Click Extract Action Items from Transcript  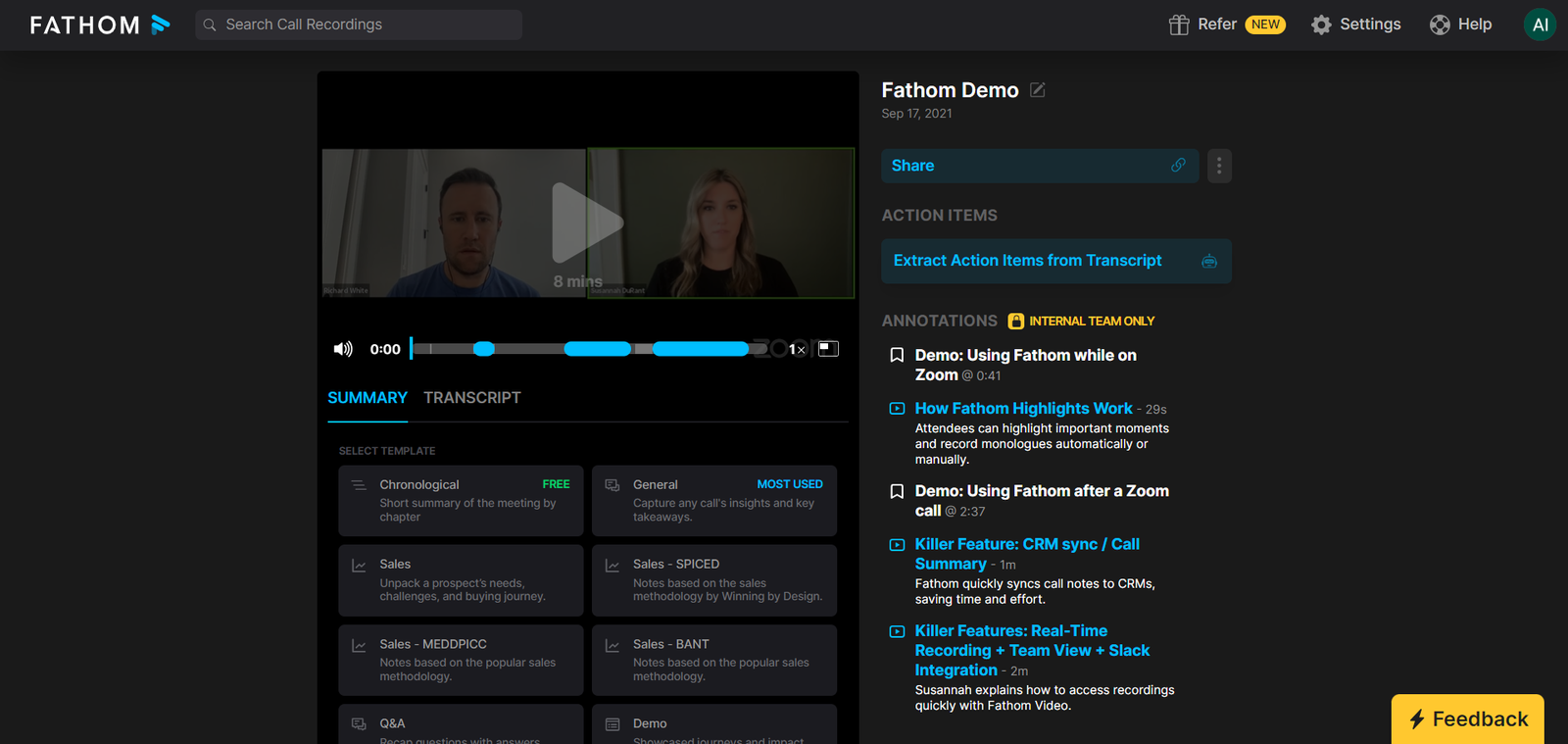(1056, 261)
